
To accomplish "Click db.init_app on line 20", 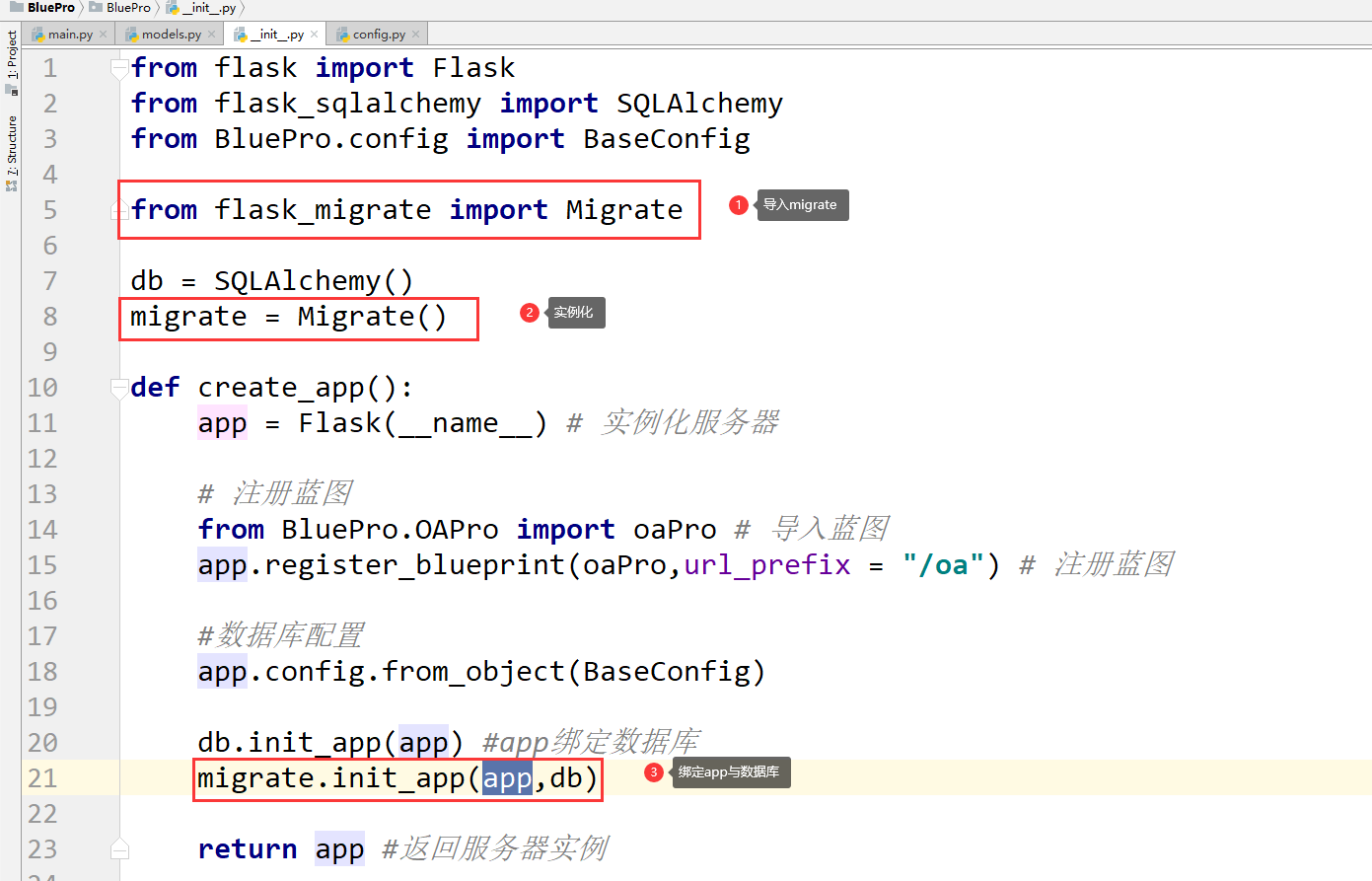I will coord(289,743).
